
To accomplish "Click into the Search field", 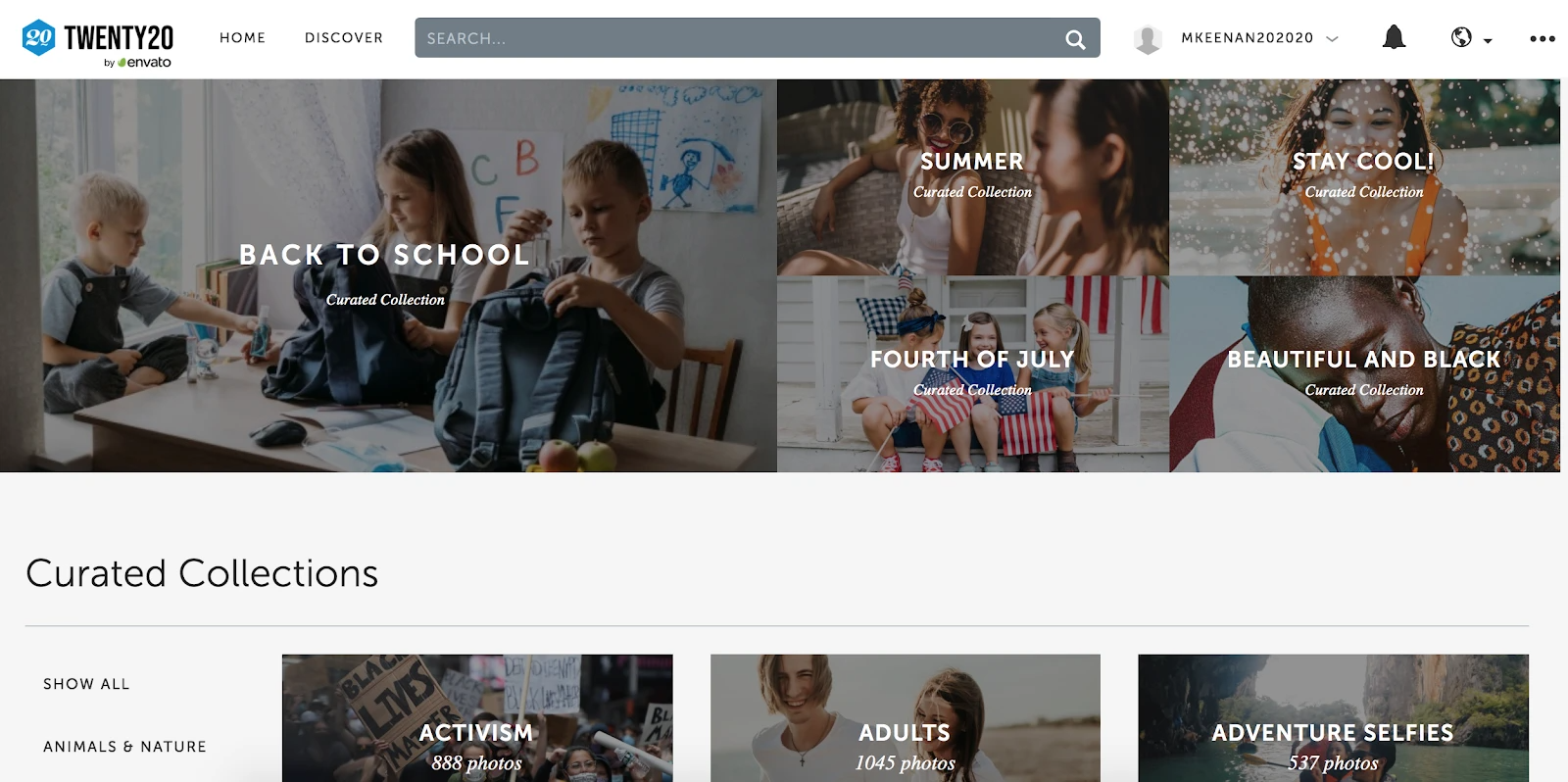I will point(757,37).
